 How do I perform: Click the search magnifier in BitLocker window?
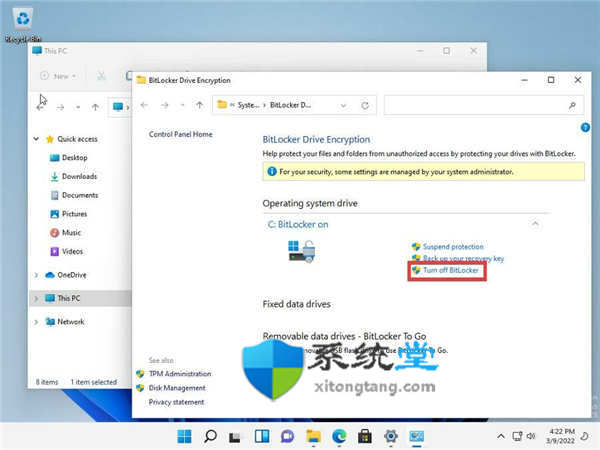[572, 105]
